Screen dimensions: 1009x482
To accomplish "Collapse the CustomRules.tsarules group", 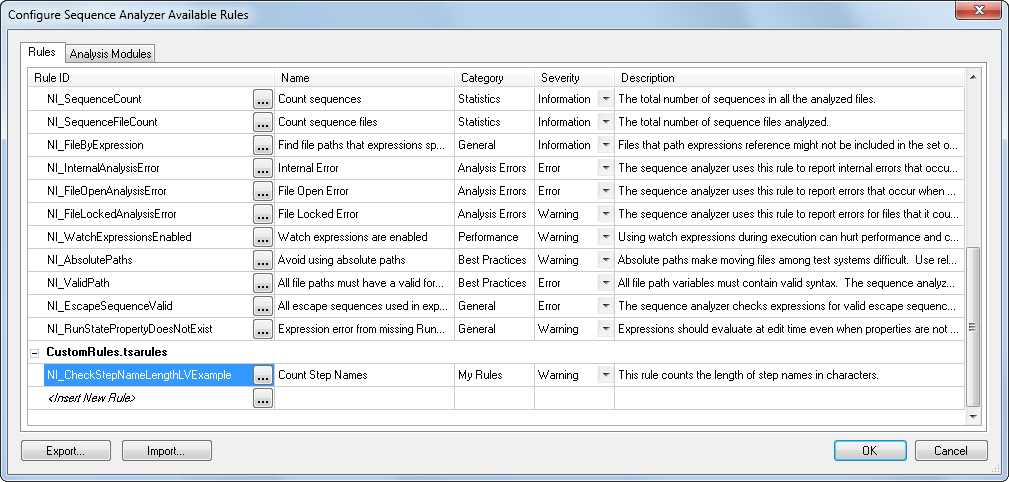I will coord(35,353).
